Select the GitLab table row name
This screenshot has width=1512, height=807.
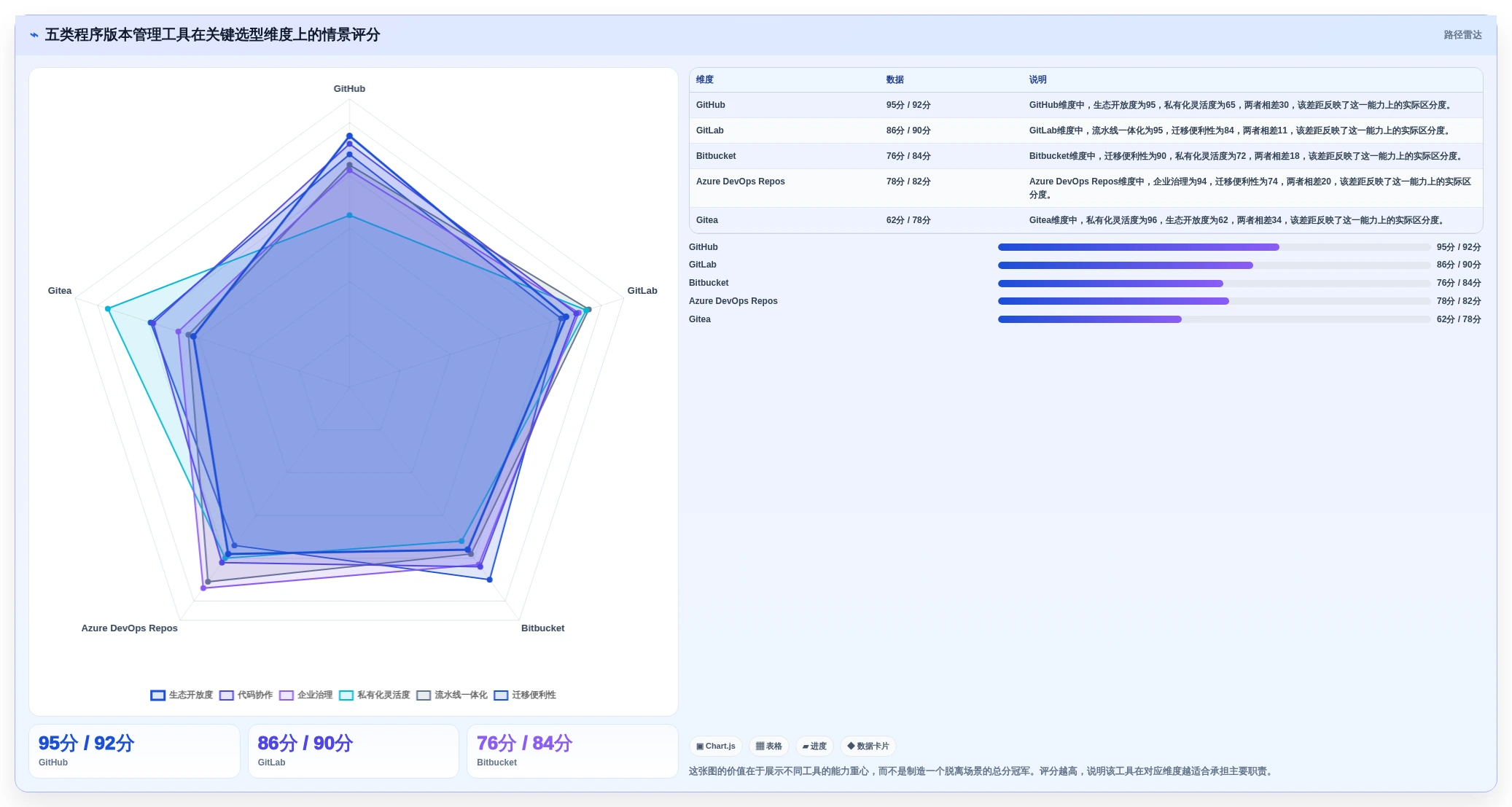pyautogui.click(x=710, y=130)
